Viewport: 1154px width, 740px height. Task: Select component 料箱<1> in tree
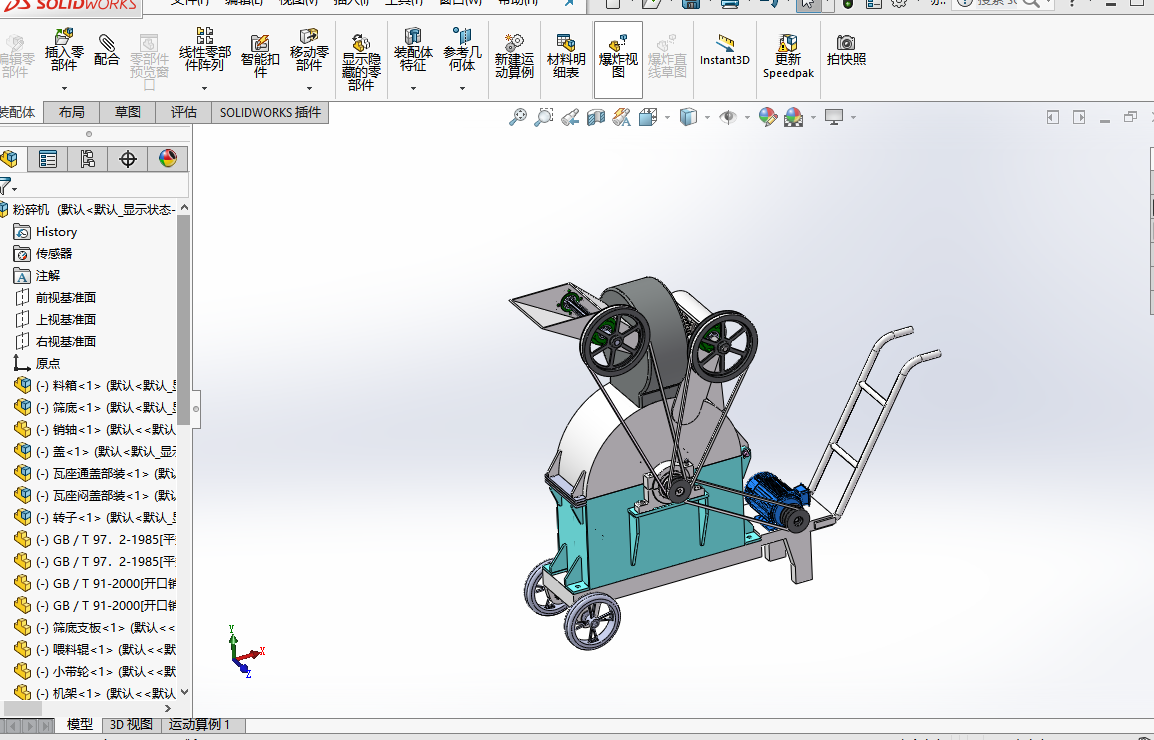click(x=95, y=386)
